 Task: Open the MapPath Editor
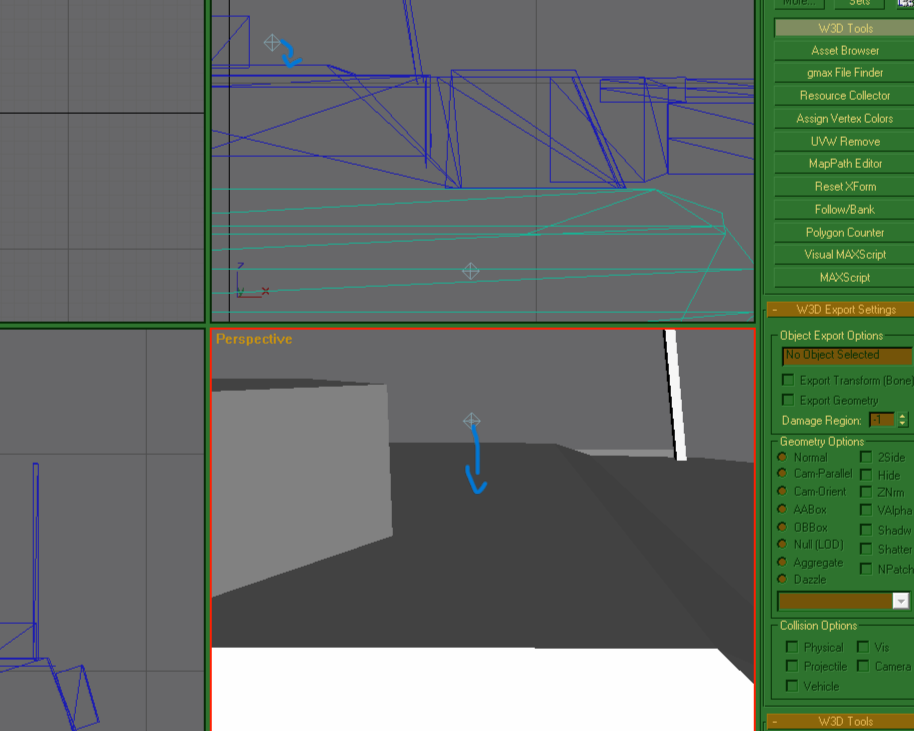843,163
